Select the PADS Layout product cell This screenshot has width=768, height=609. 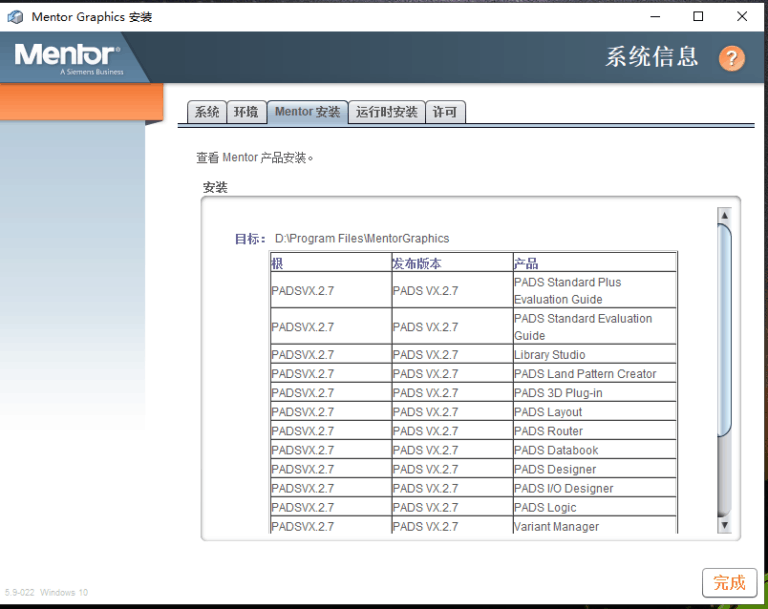coord(595,412)
